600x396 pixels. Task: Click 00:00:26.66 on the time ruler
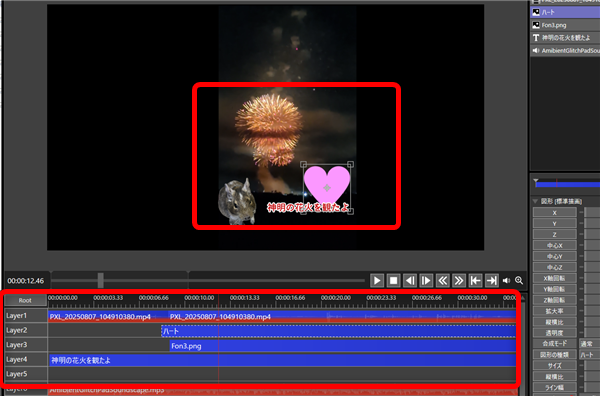427,298
